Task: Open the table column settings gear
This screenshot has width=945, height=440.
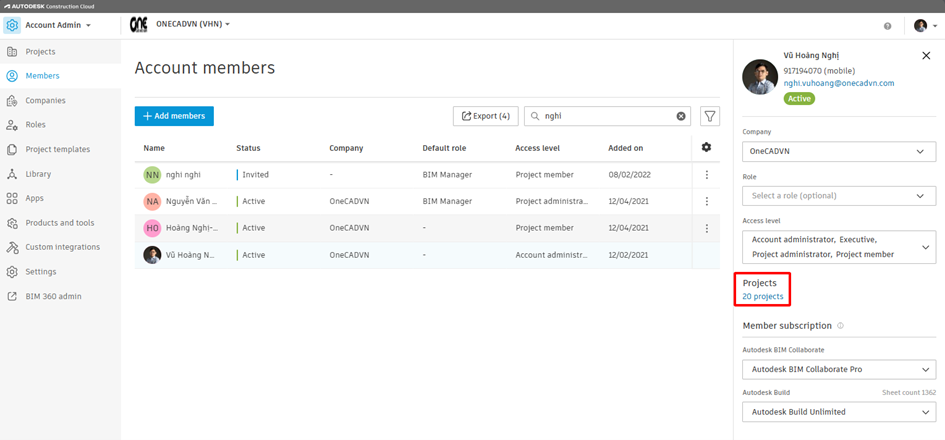Action: click(706, 147)
